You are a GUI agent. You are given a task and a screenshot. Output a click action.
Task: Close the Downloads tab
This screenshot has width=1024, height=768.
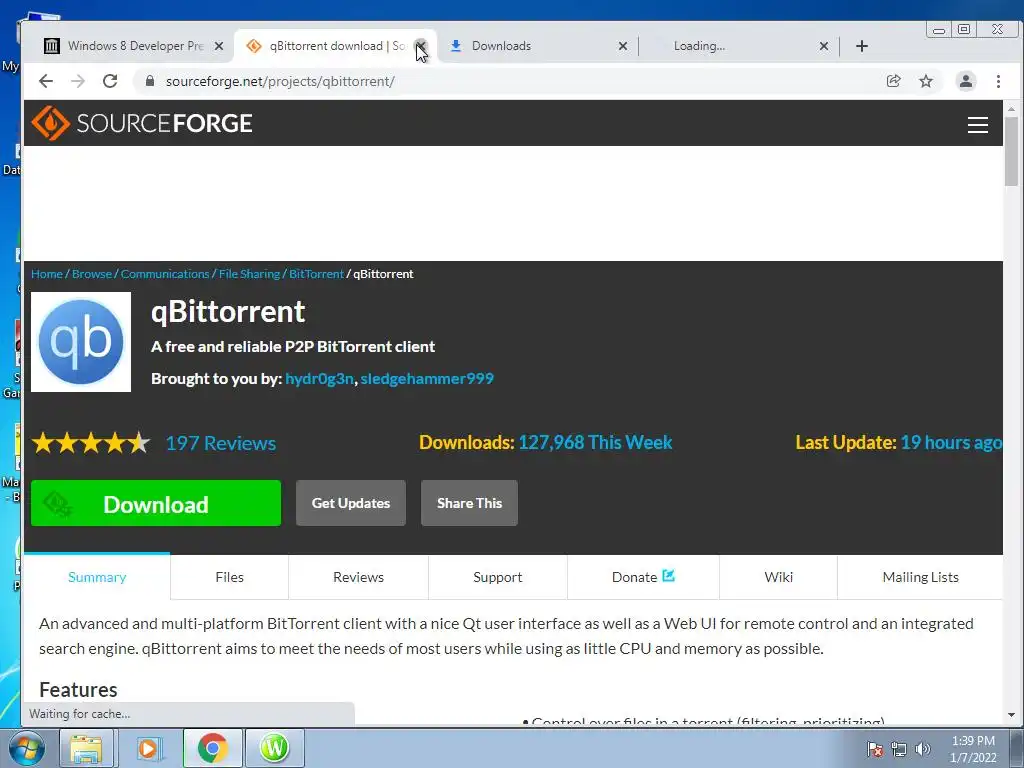point(623,46)
